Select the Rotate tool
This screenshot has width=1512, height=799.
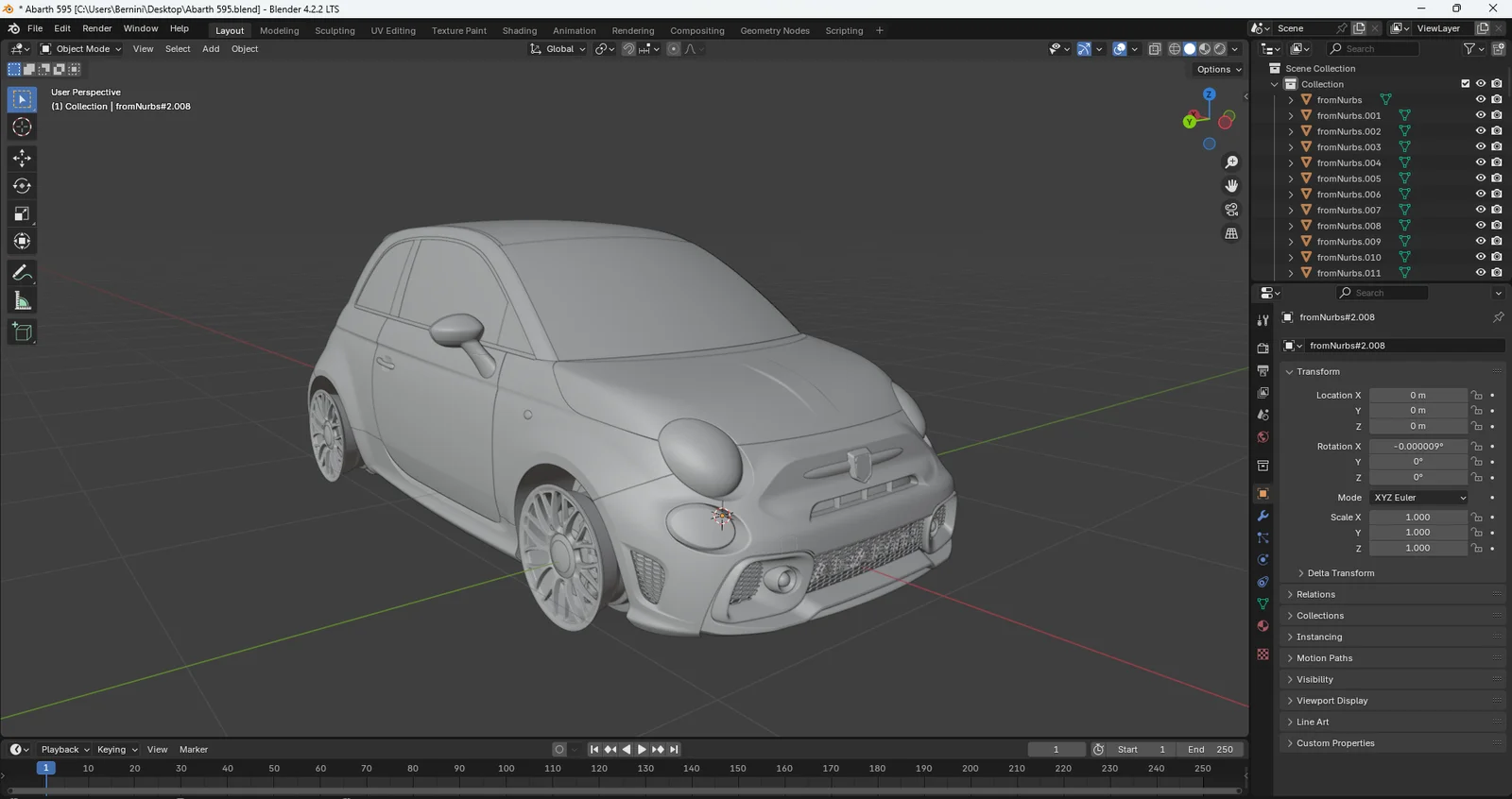click(x=22, y=186)
